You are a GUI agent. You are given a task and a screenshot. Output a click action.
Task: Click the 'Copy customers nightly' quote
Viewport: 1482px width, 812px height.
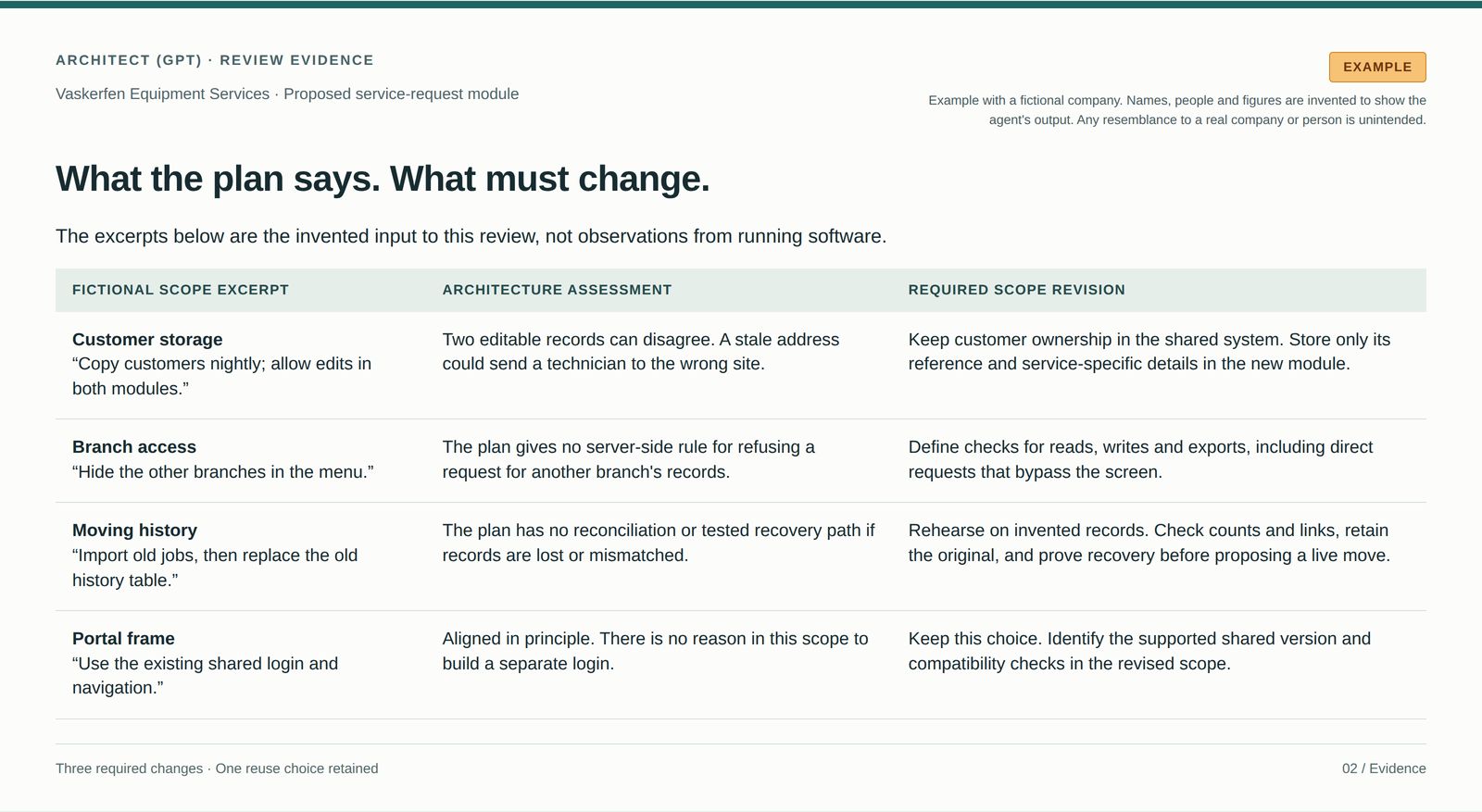[221, 376]
